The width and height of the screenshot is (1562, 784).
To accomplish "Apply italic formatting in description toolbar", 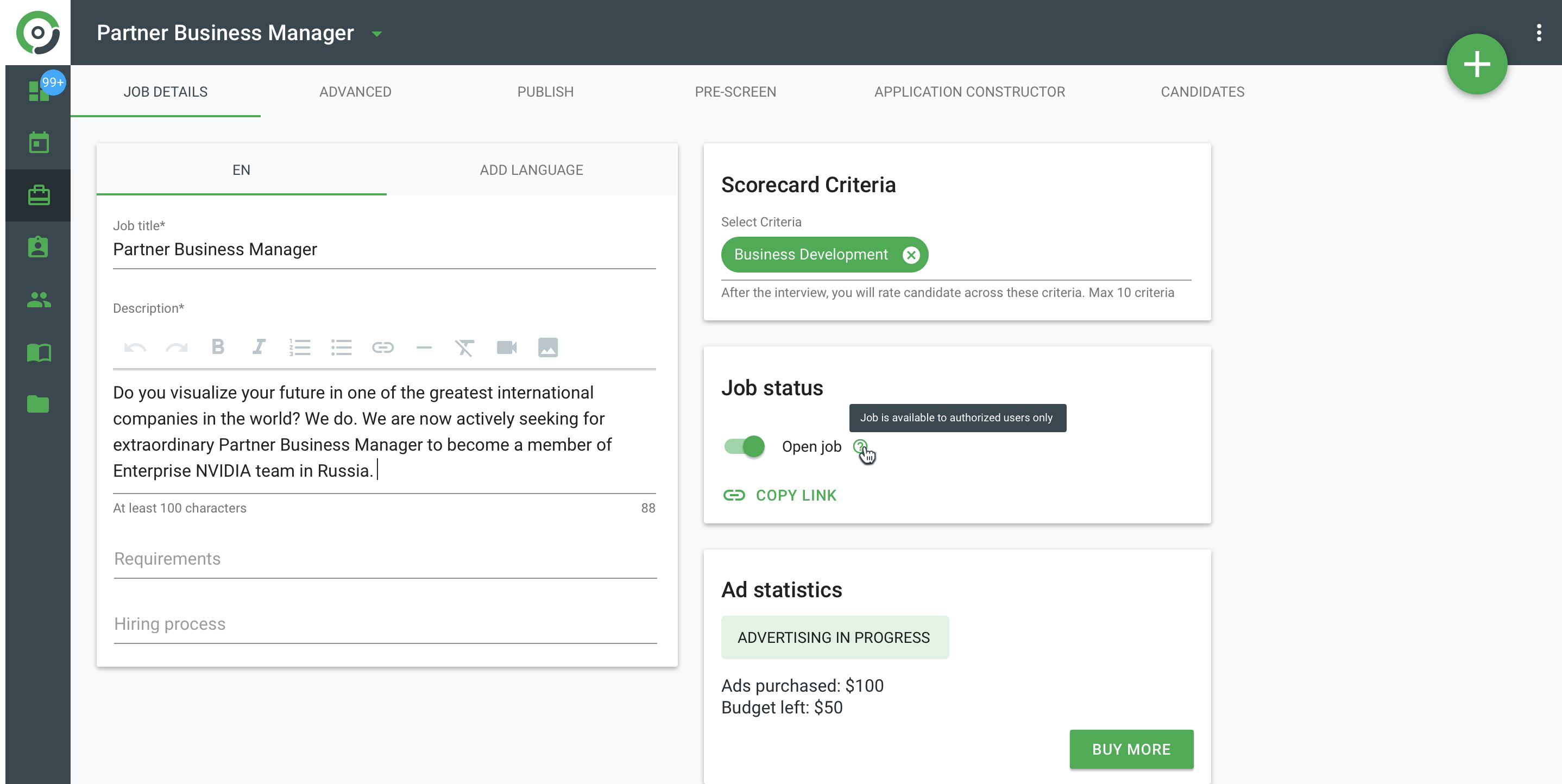I will [x=259, y=347].
